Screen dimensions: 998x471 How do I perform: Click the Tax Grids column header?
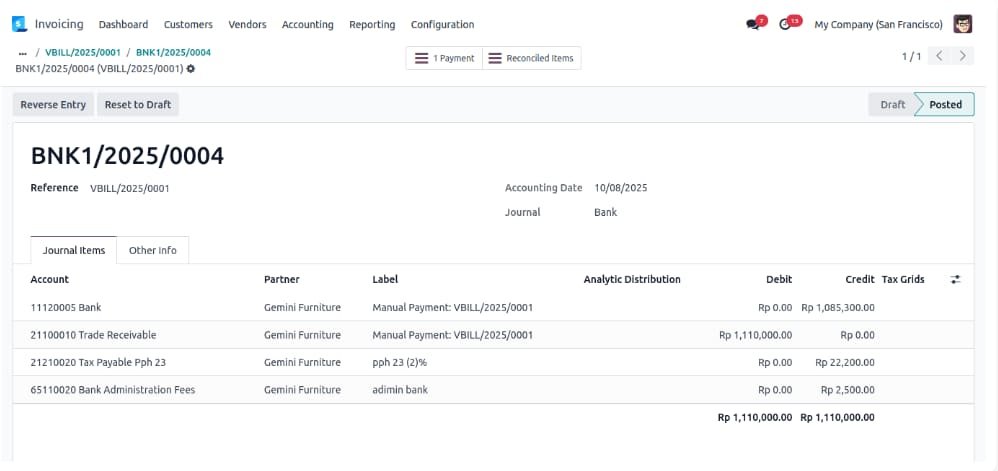click(903, 279)
